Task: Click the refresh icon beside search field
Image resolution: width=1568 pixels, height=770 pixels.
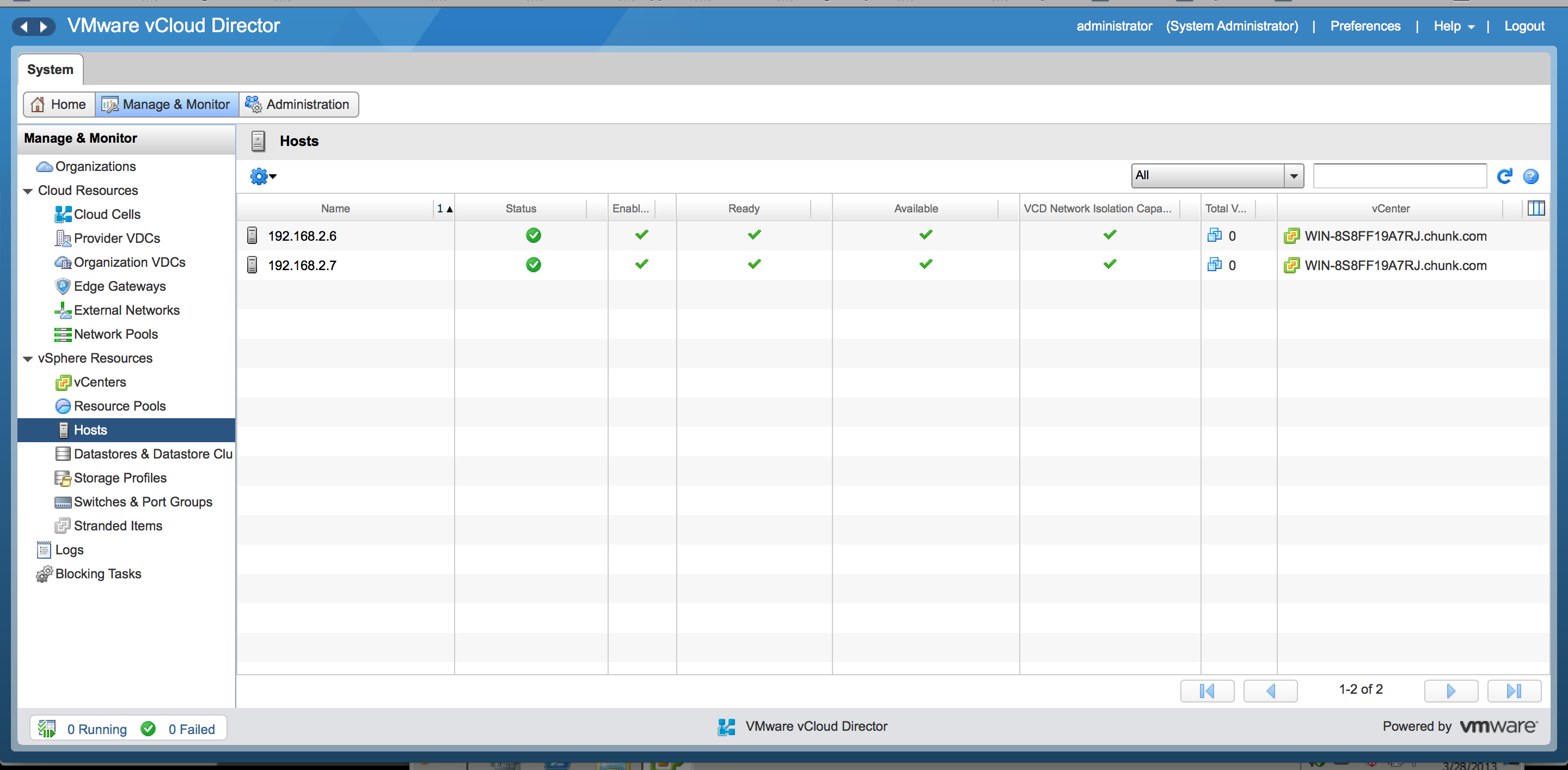Action: click(x=1504, y=176)
